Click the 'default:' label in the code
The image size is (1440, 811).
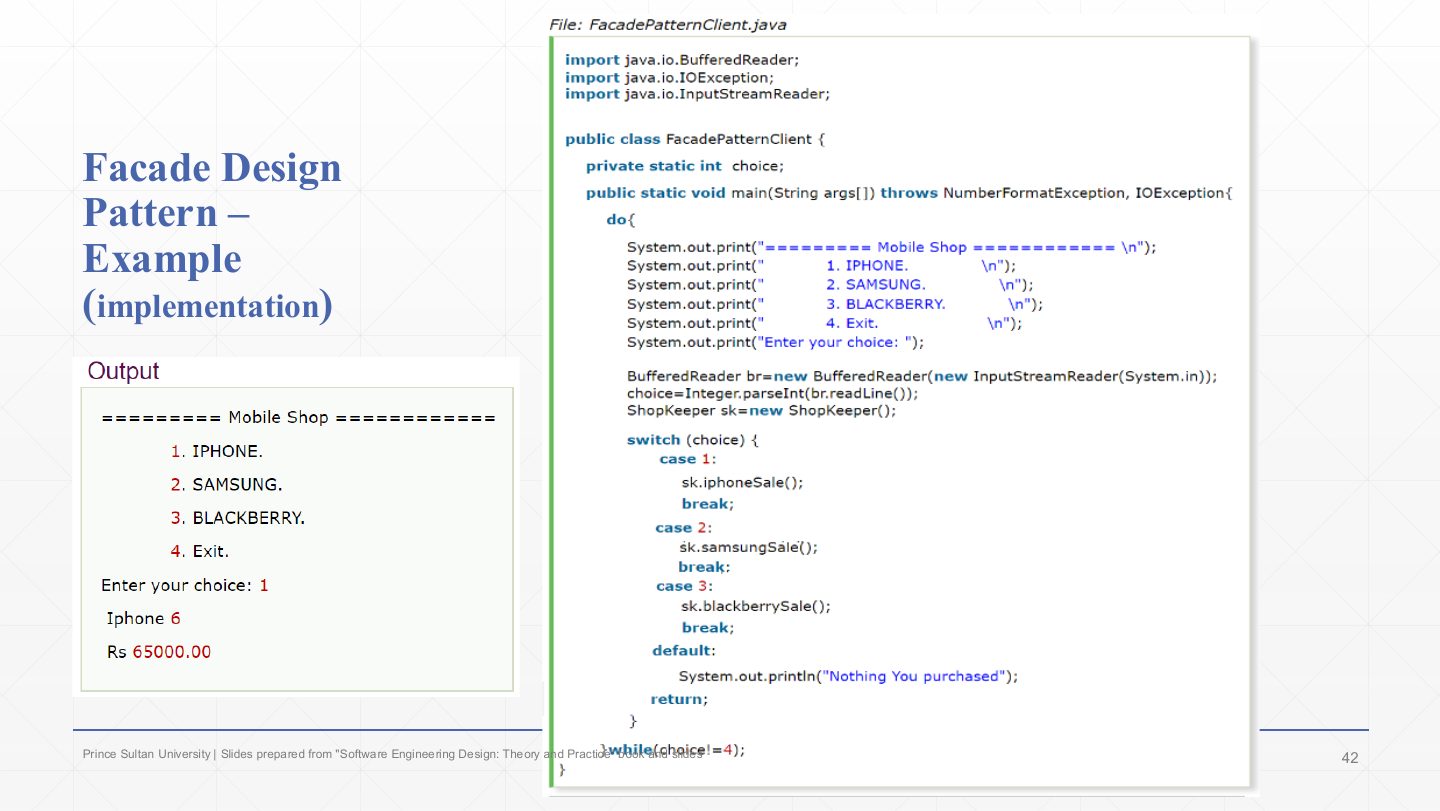click(x=684, y=651)
